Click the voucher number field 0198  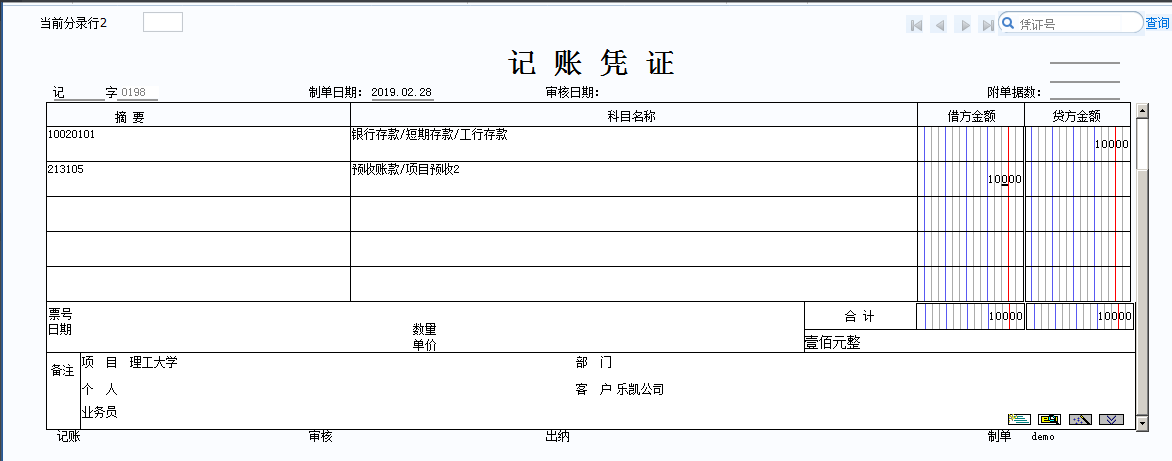click(x=139, y=93)
